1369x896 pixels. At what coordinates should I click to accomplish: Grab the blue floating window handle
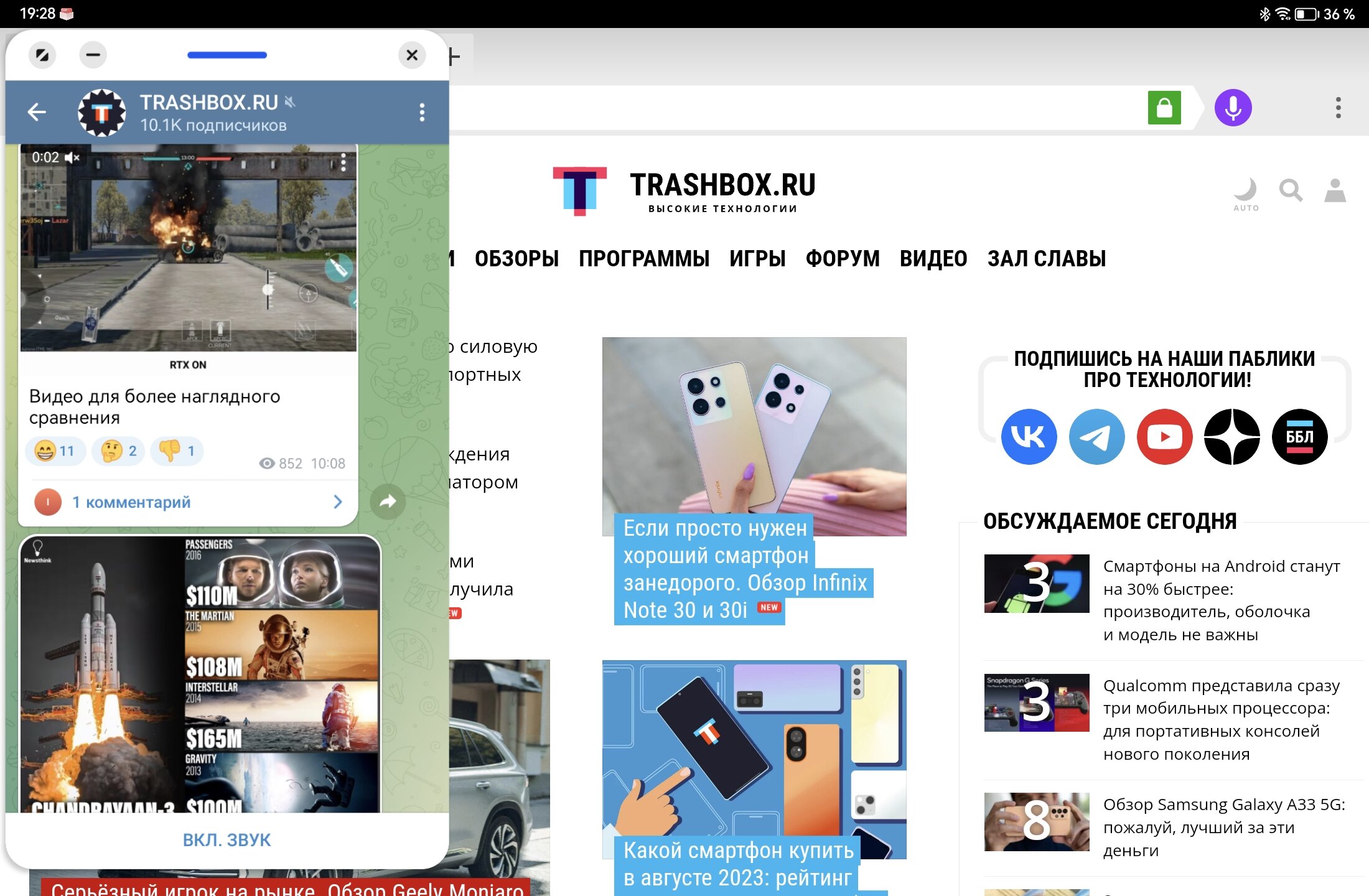227,55
